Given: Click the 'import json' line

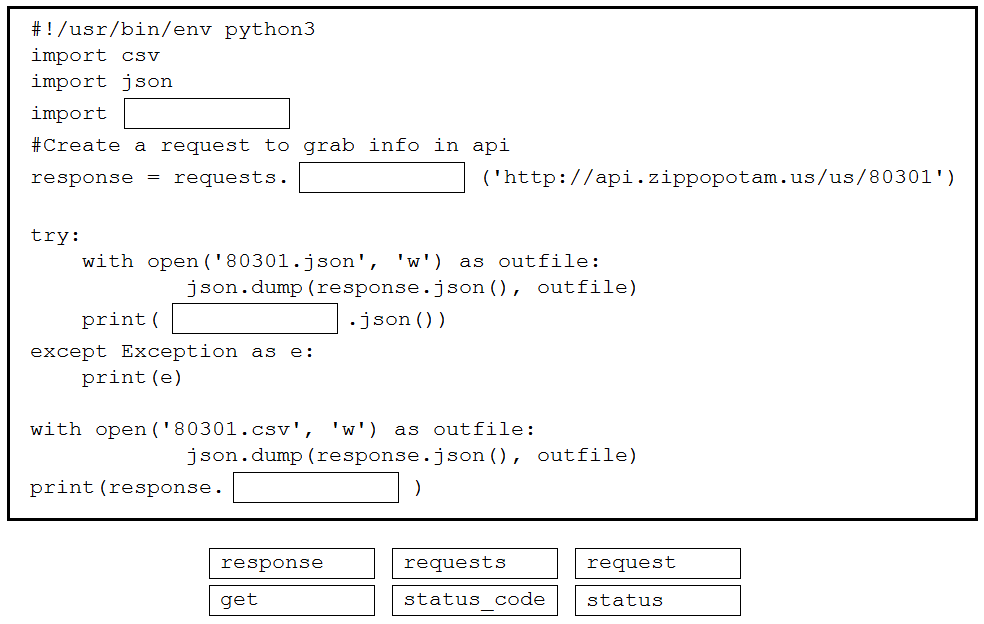Looking at the screenshot, I should pos(102,82).
